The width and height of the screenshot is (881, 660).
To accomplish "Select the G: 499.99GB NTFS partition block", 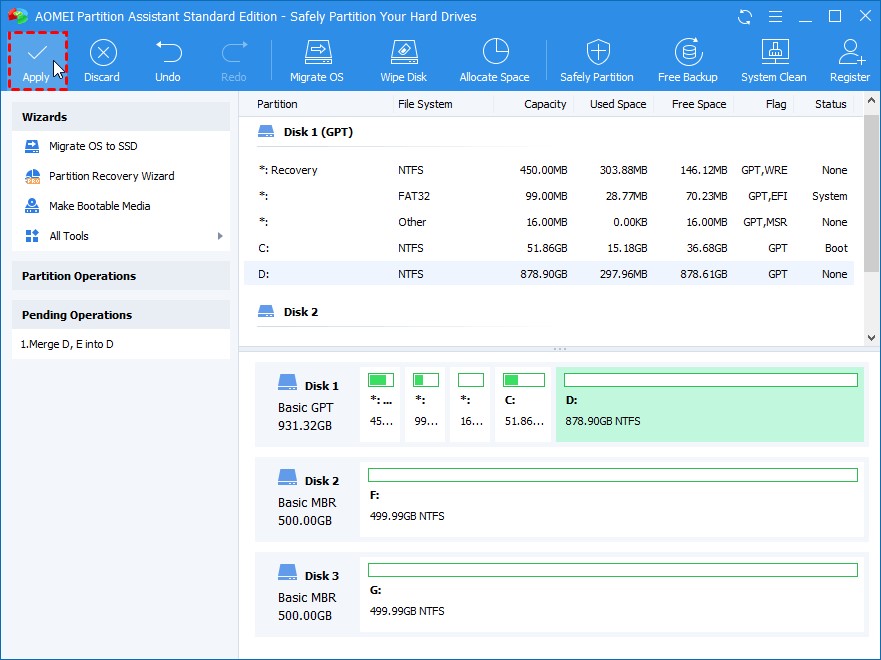I will tap(612, 594).
